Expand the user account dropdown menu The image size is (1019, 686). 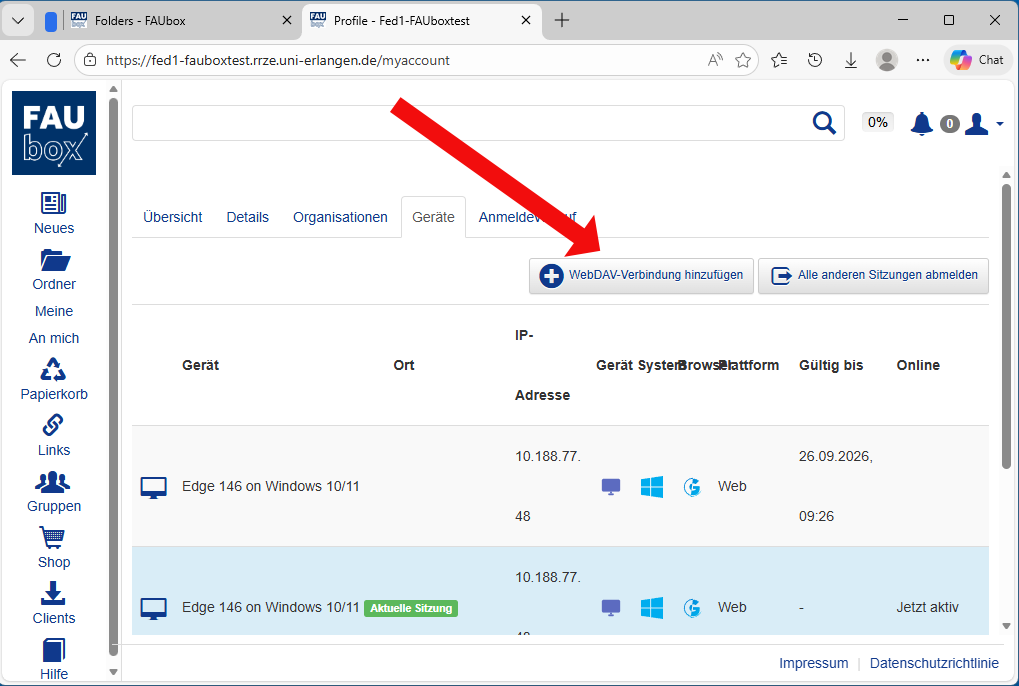(984, 124)
